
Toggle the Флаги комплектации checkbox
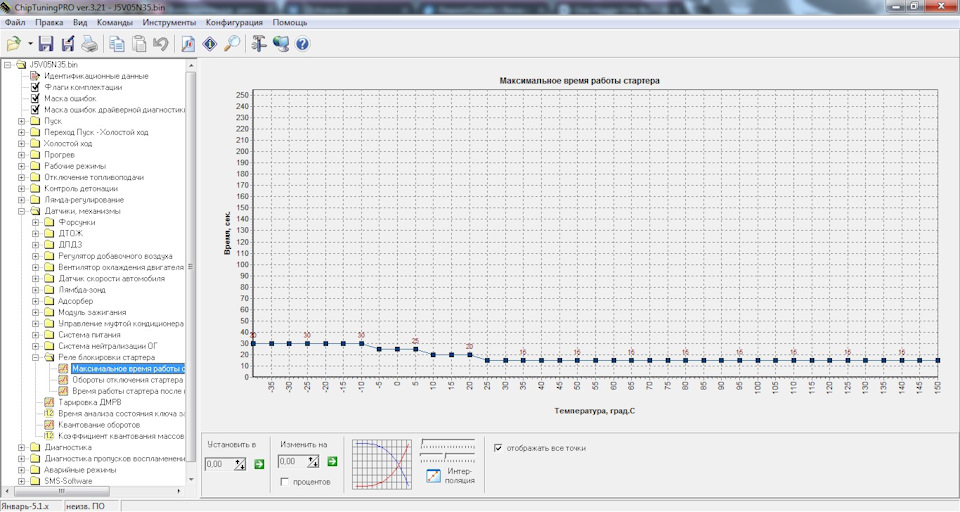(x=35, y=87)
